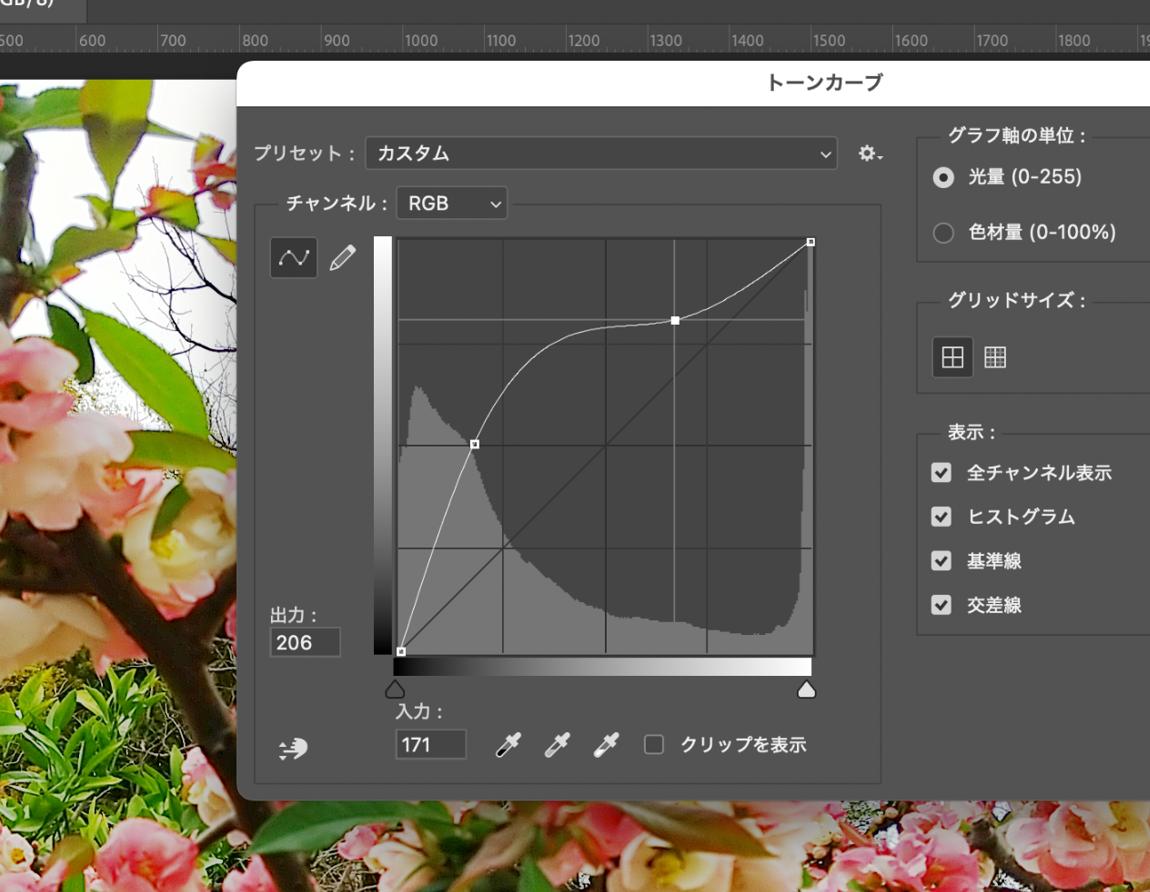Open the preset options gear menu
Viewport: 1150px width, 892px height.
870,153
